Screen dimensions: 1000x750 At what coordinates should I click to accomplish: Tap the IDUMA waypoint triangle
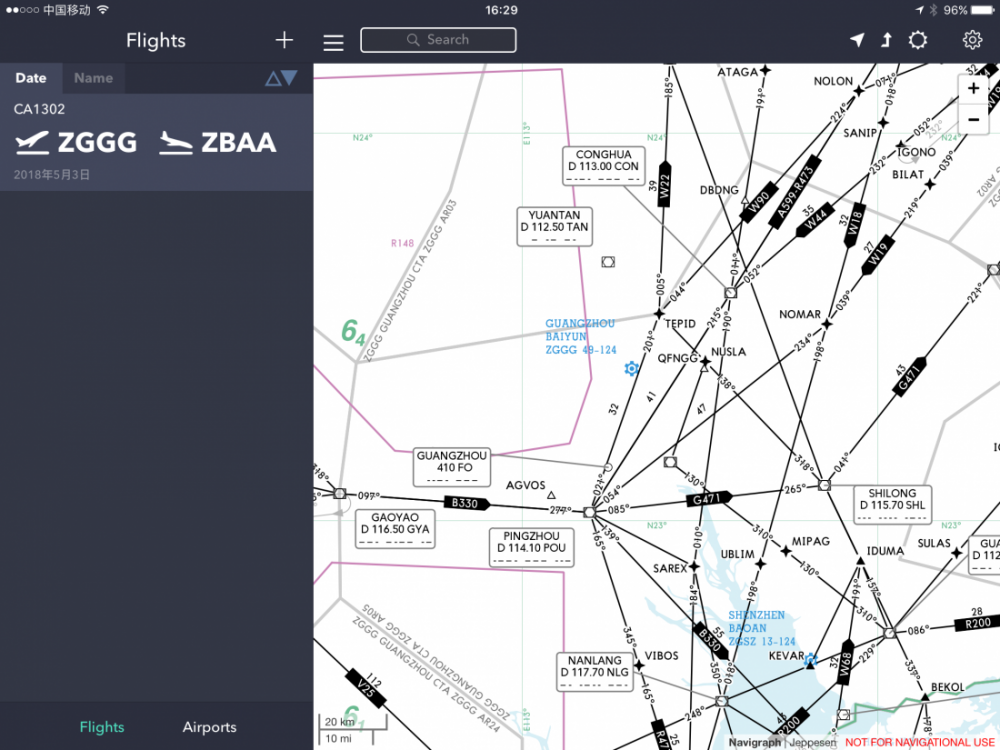pyautogui.click(x=860, y=561)
